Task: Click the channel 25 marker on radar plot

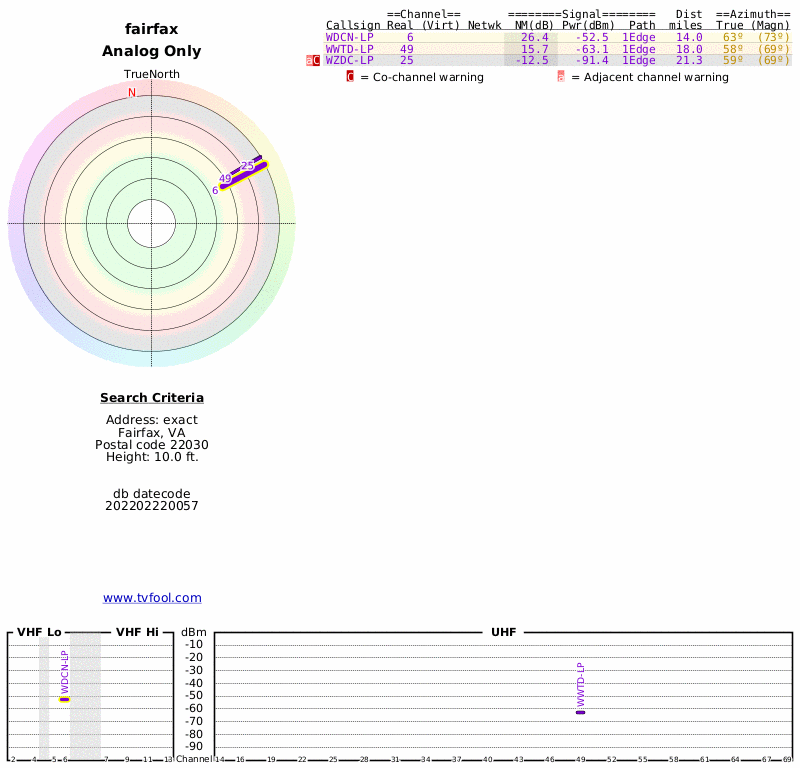Action: pos(247,166)
